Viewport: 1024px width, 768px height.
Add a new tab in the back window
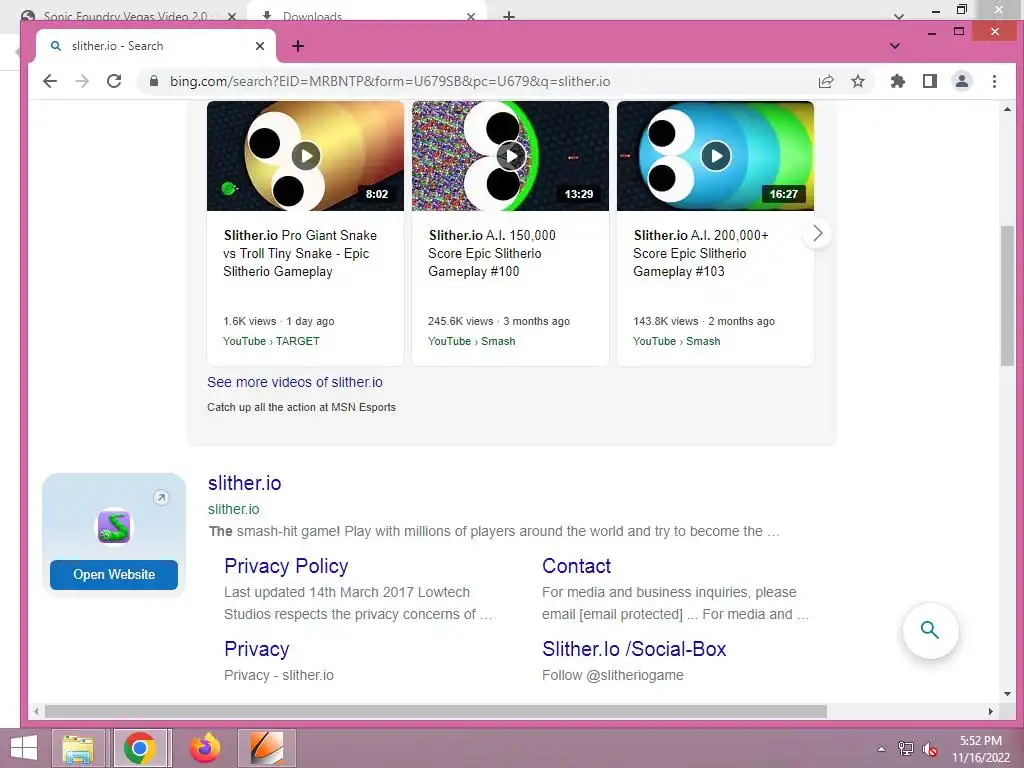click(509, 16)
